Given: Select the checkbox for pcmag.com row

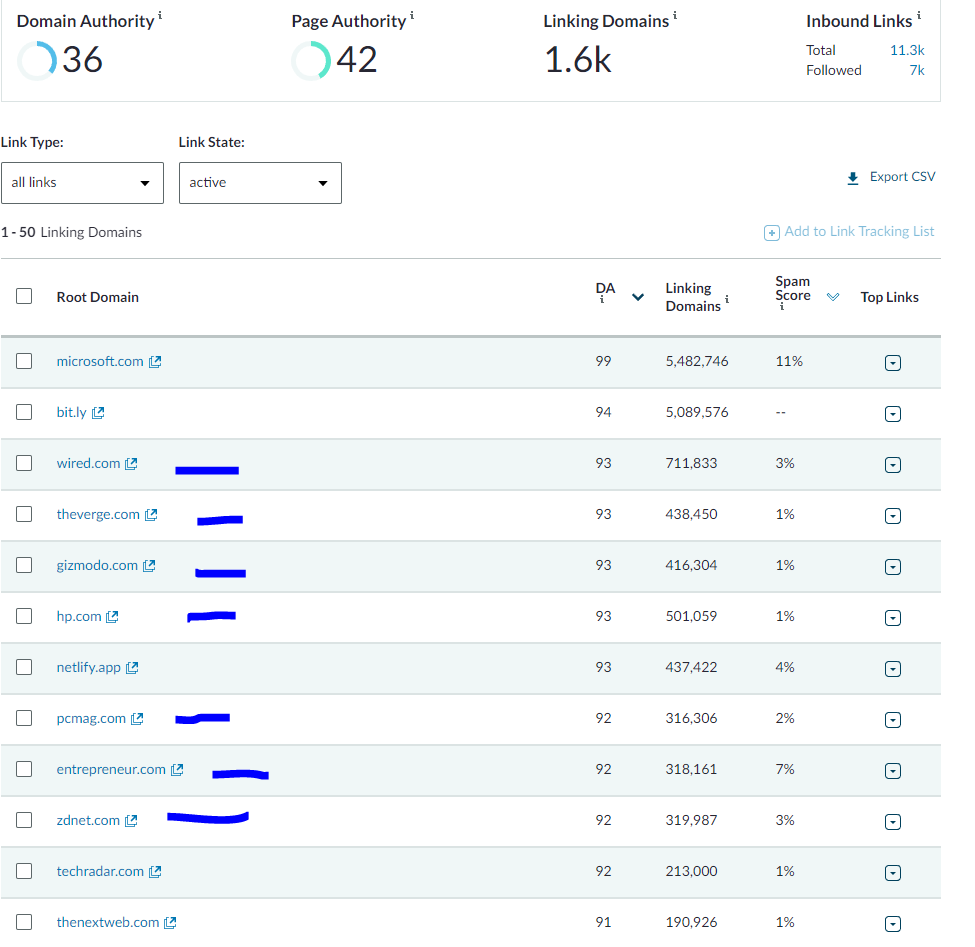Looking at the screenshot, I should pos(24,718).
